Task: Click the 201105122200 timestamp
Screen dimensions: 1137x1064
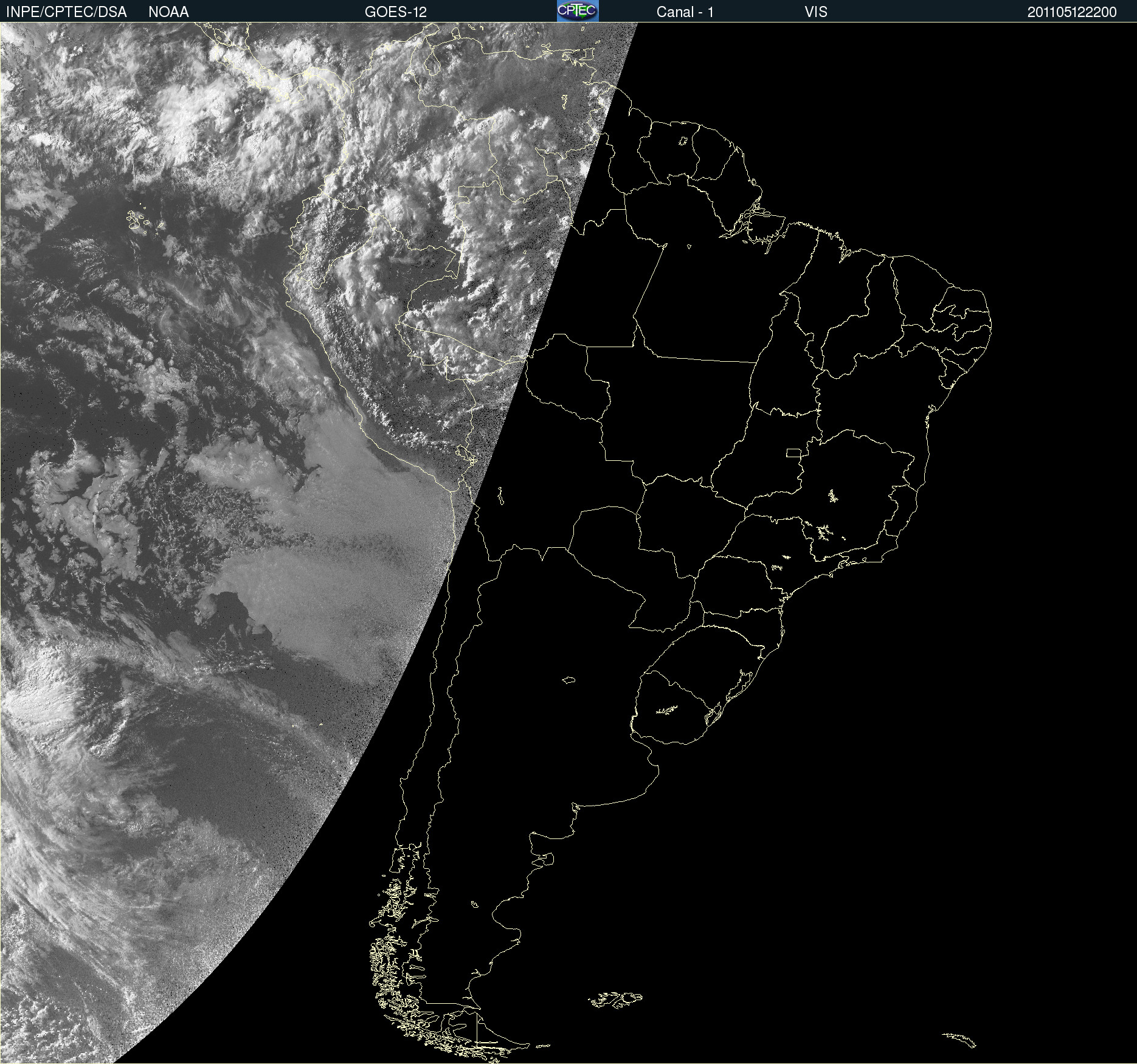Action: pos(1072,12)
